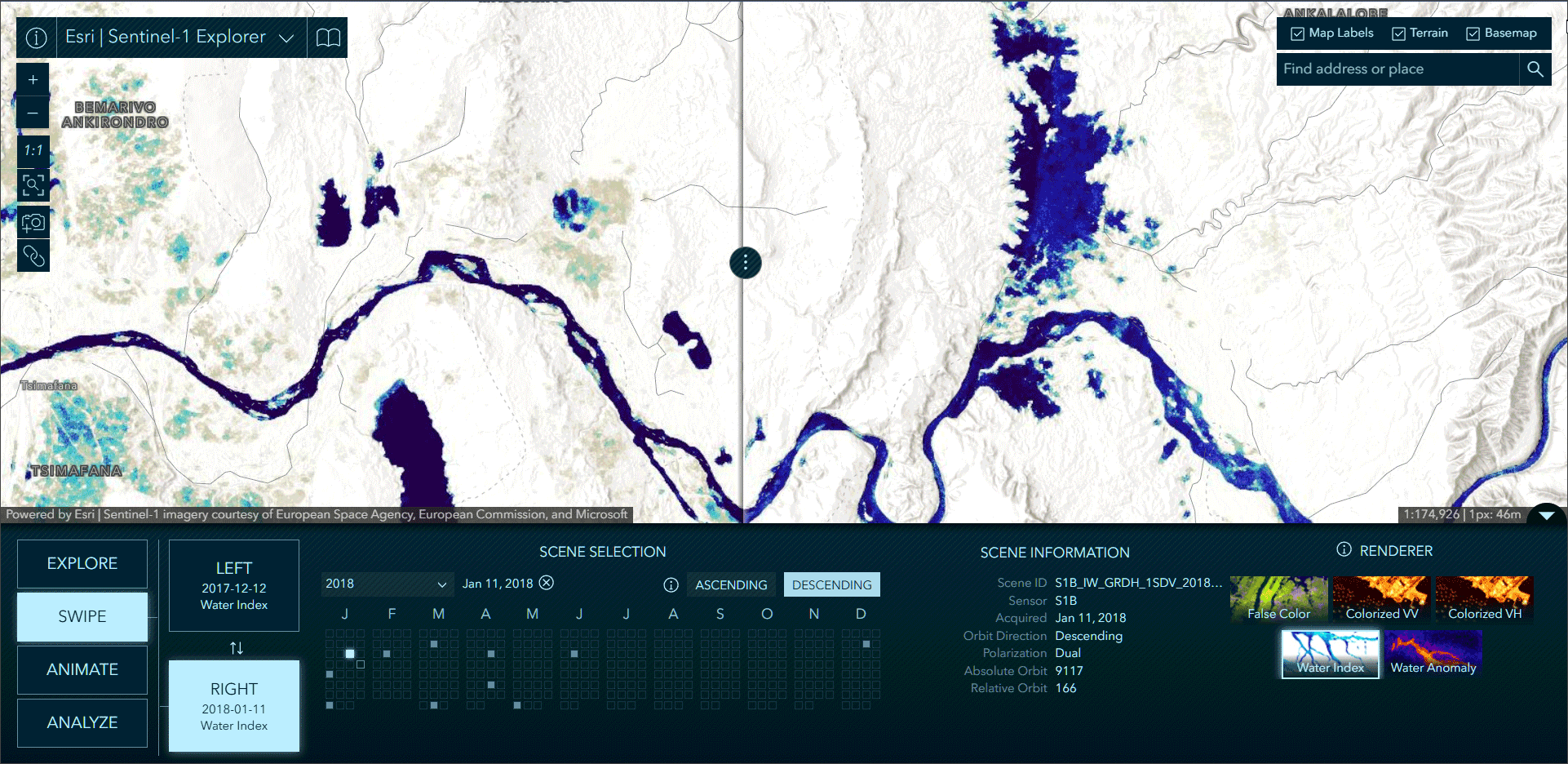Screen dimensions: 1568x764
Task: Switch to ANIMATE mode
Action: coord(82,669)
